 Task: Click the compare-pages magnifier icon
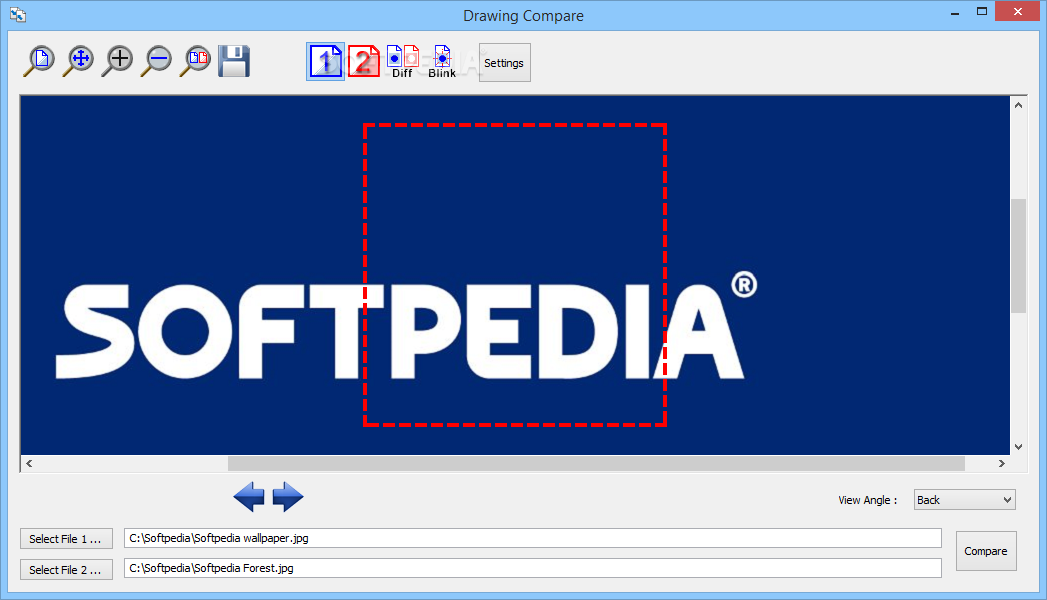coord(195,61)
